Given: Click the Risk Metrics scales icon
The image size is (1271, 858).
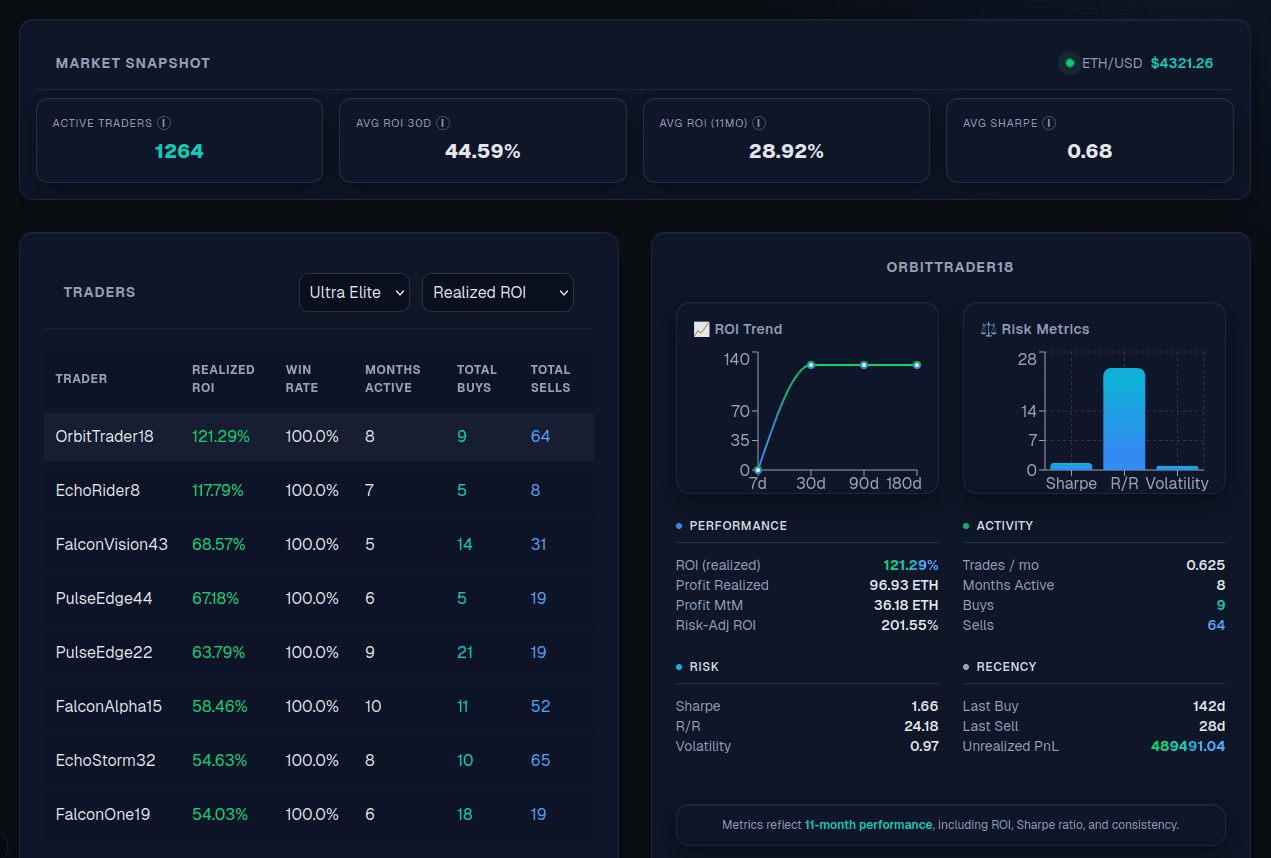Looking at the screenshot, I should 989,329.
